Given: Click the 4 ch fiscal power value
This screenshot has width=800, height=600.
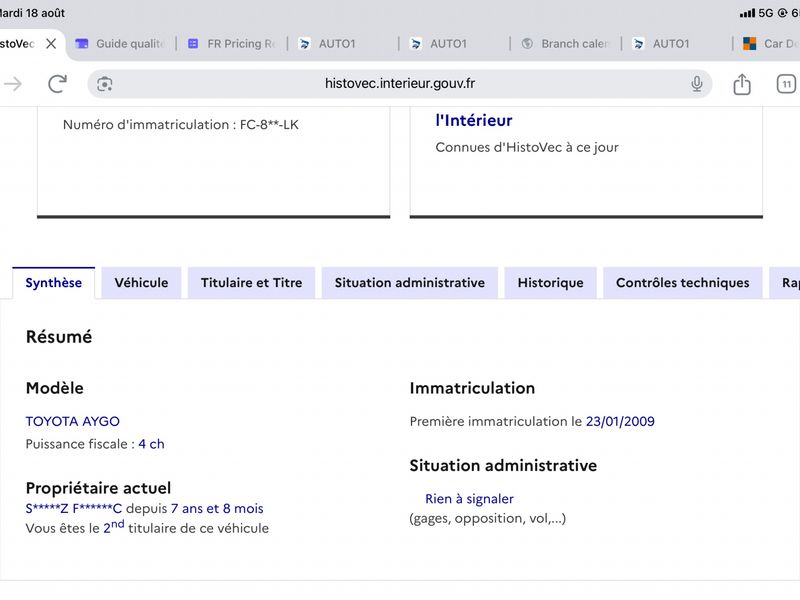Looking at the screenshot, I should [x=152, y=444].
